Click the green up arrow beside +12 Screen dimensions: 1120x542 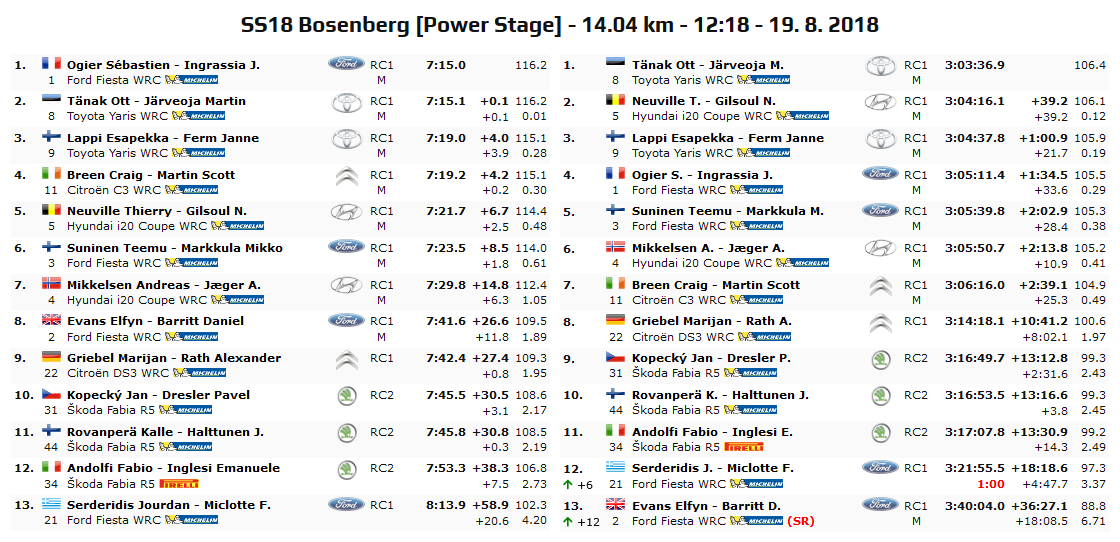(567, 521)
